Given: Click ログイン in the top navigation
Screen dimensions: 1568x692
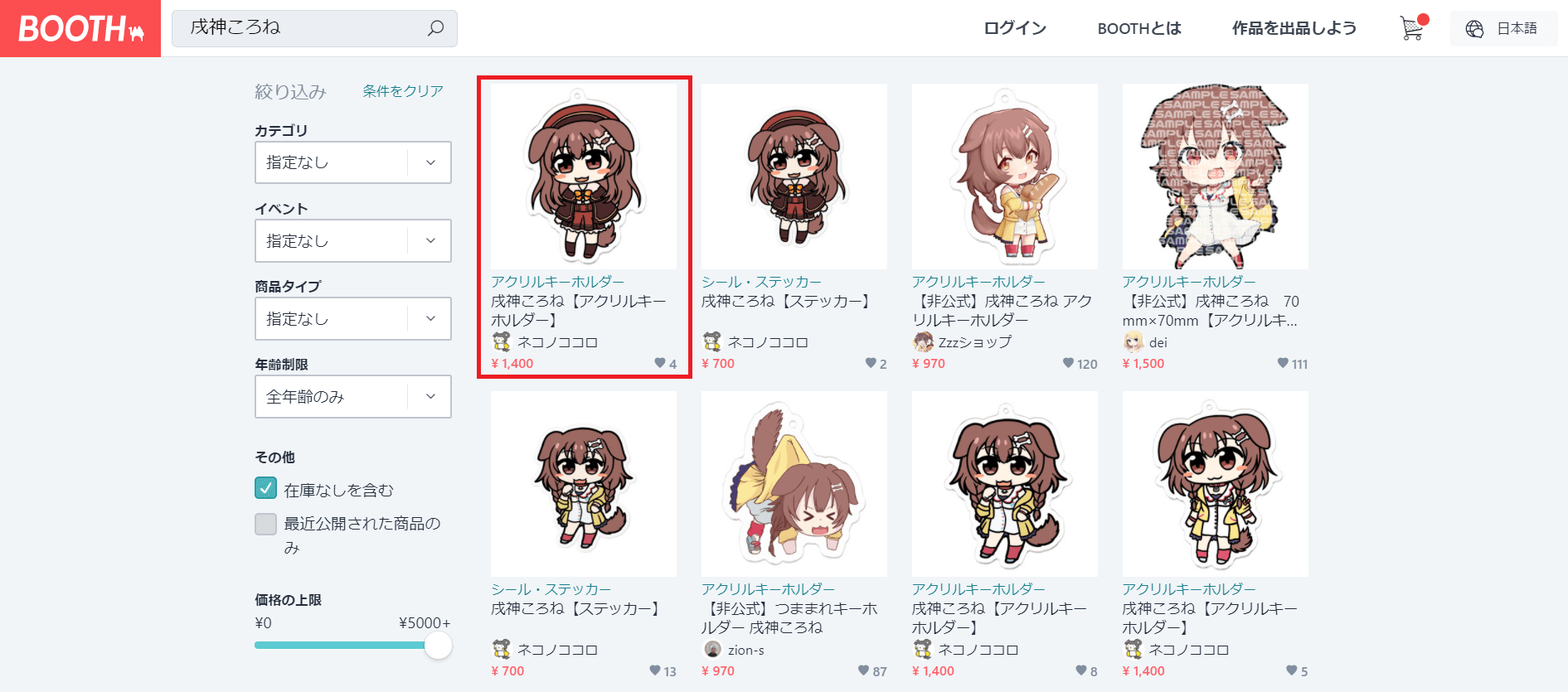Looking at the screenshot, I should pos(1015,28).
